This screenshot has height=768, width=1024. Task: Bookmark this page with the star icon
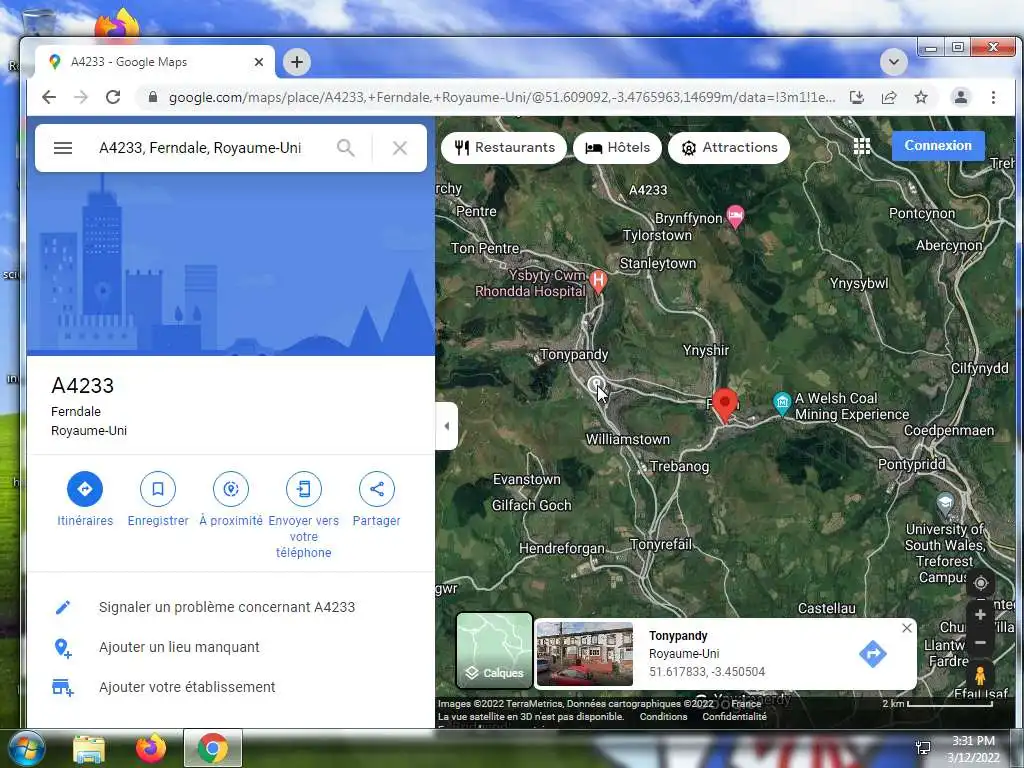[921, 97]
